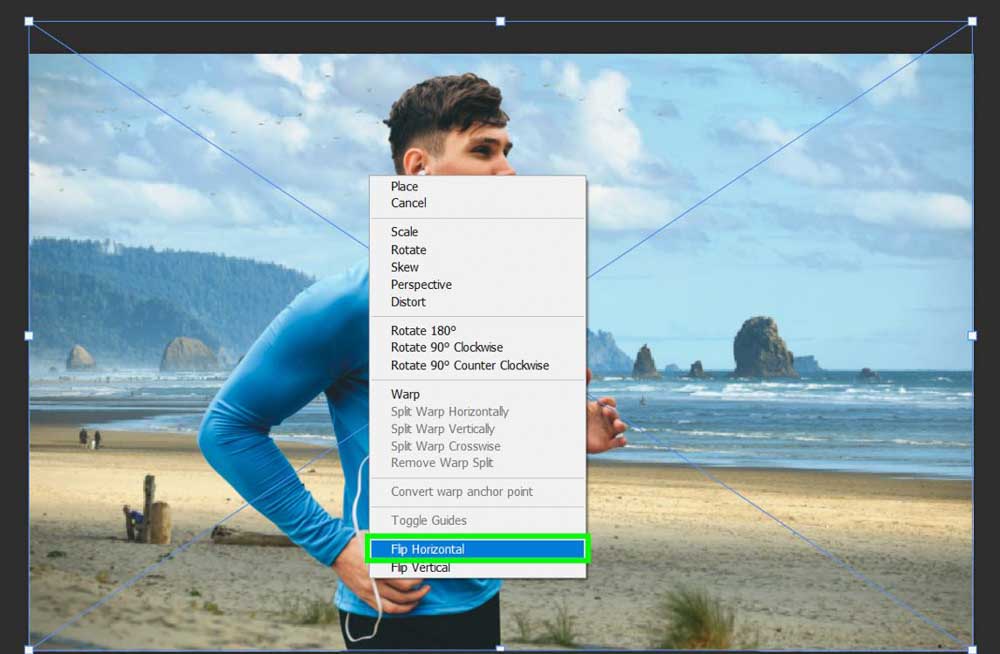Screen dimensions: 1000x654
Task: Choose the Rotate menu entry
Action: (477, 249)
